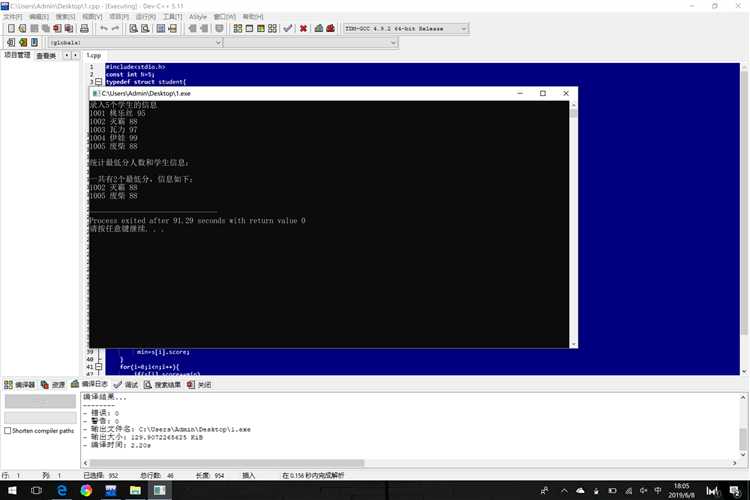The image size is (750, 500).
Task: Select the 1.cpp editor tab
Action: [94, 56]
